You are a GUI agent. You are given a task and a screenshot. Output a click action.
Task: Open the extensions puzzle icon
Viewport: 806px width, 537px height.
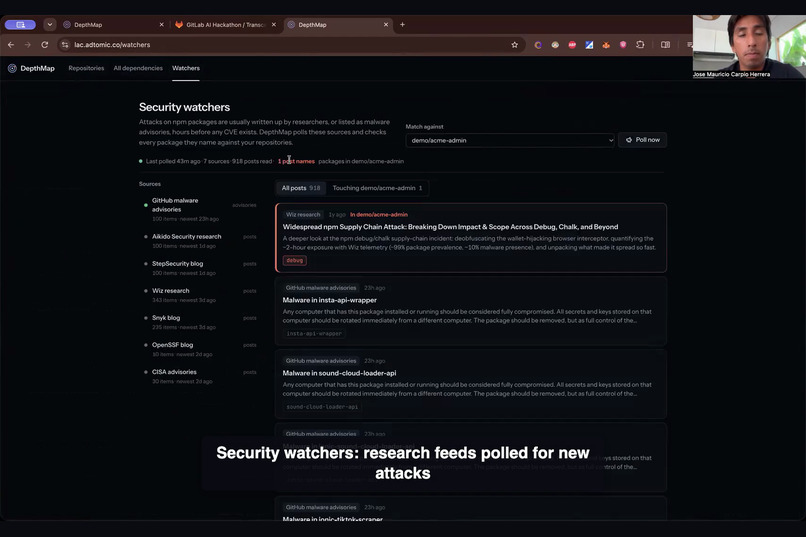tap(640, 45)
